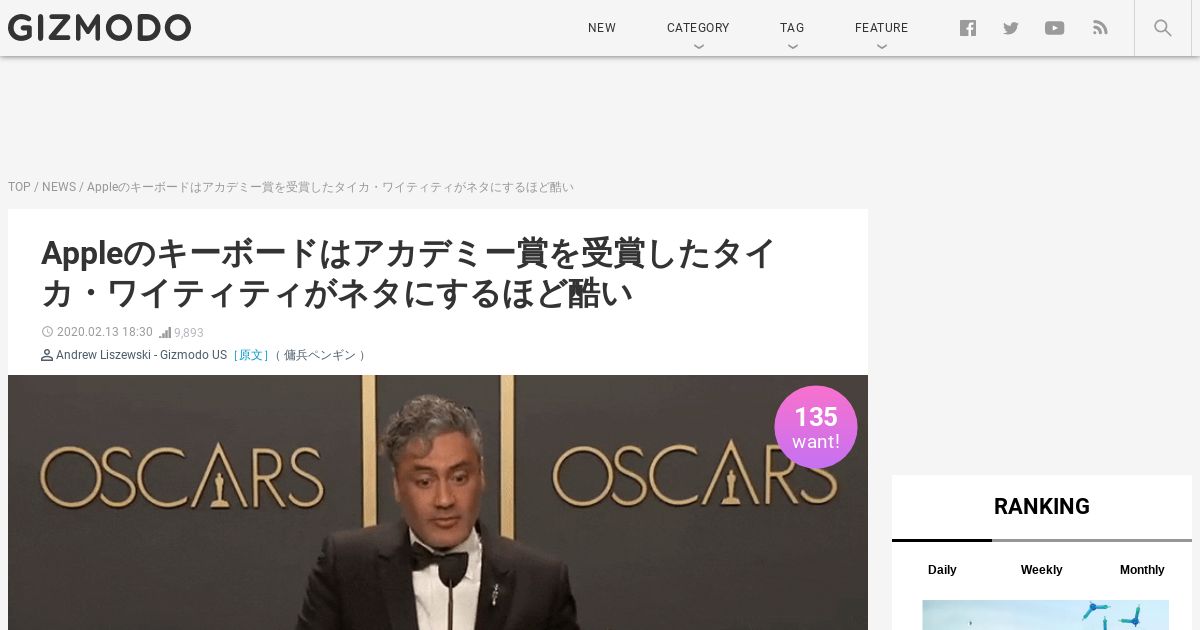Viewport: 1200px width, 630px height.
Task: Open the Gizmodo Twitter icon
Action: coord(1011,28)
